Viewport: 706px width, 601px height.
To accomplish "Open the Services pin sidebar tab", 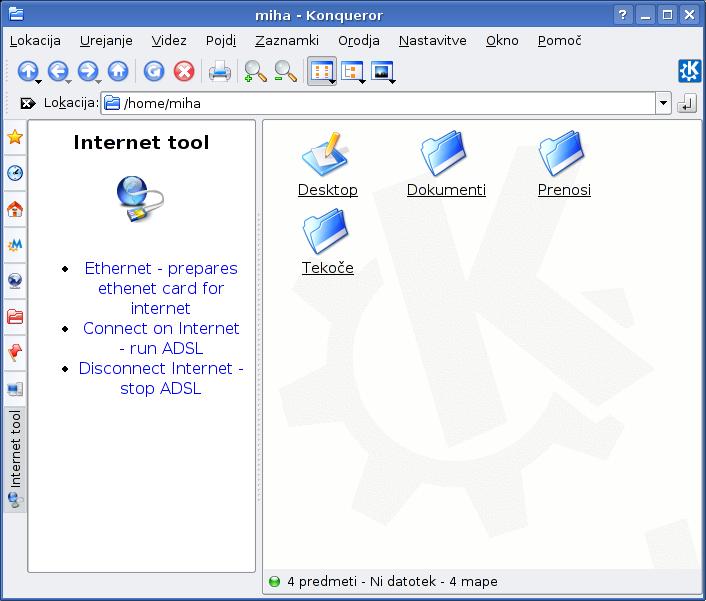I will click(x=15, y=353).
